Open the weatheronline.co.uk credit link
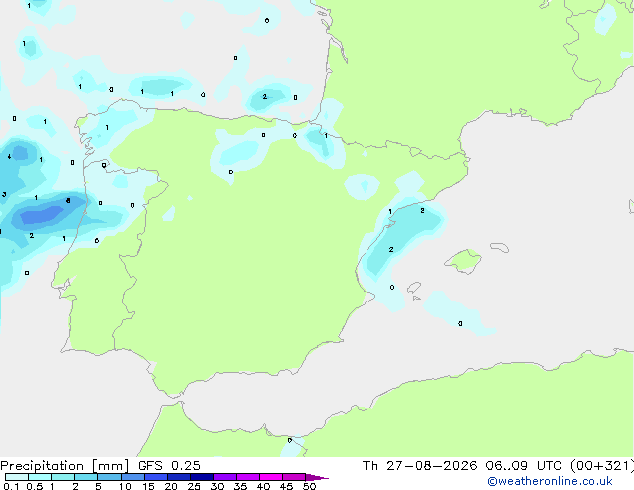The width and height of the screenshot is (634, 490). (x=550, y=481)
